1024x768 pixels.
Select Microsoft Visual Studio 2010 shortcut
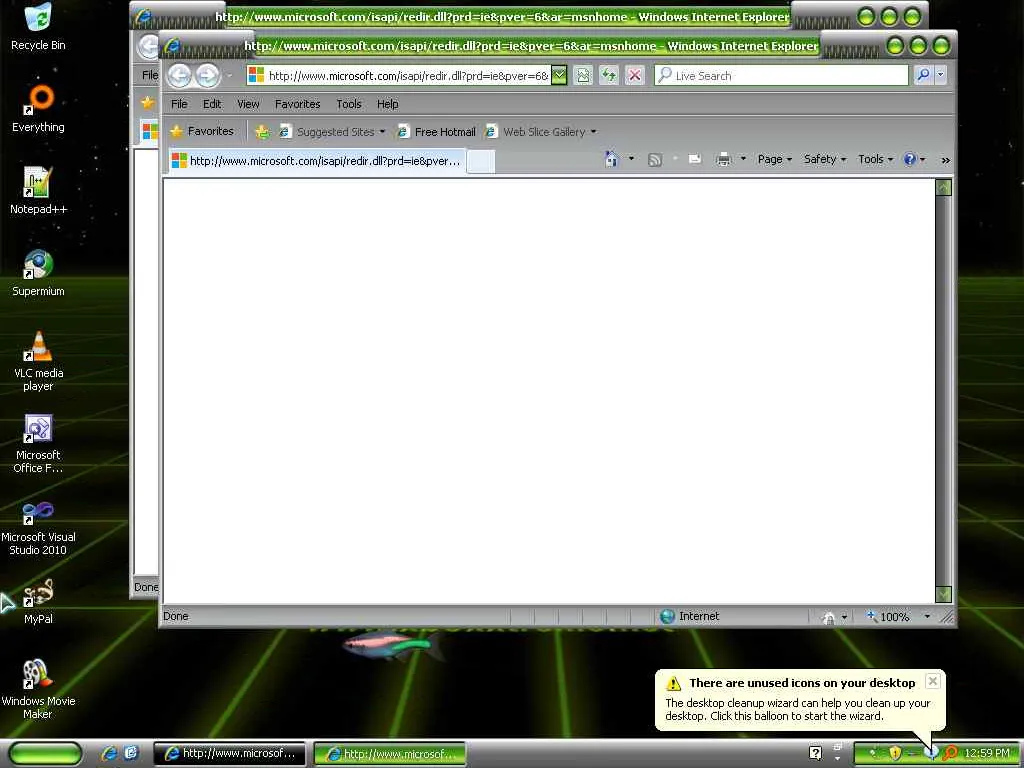tap(38, 526)
